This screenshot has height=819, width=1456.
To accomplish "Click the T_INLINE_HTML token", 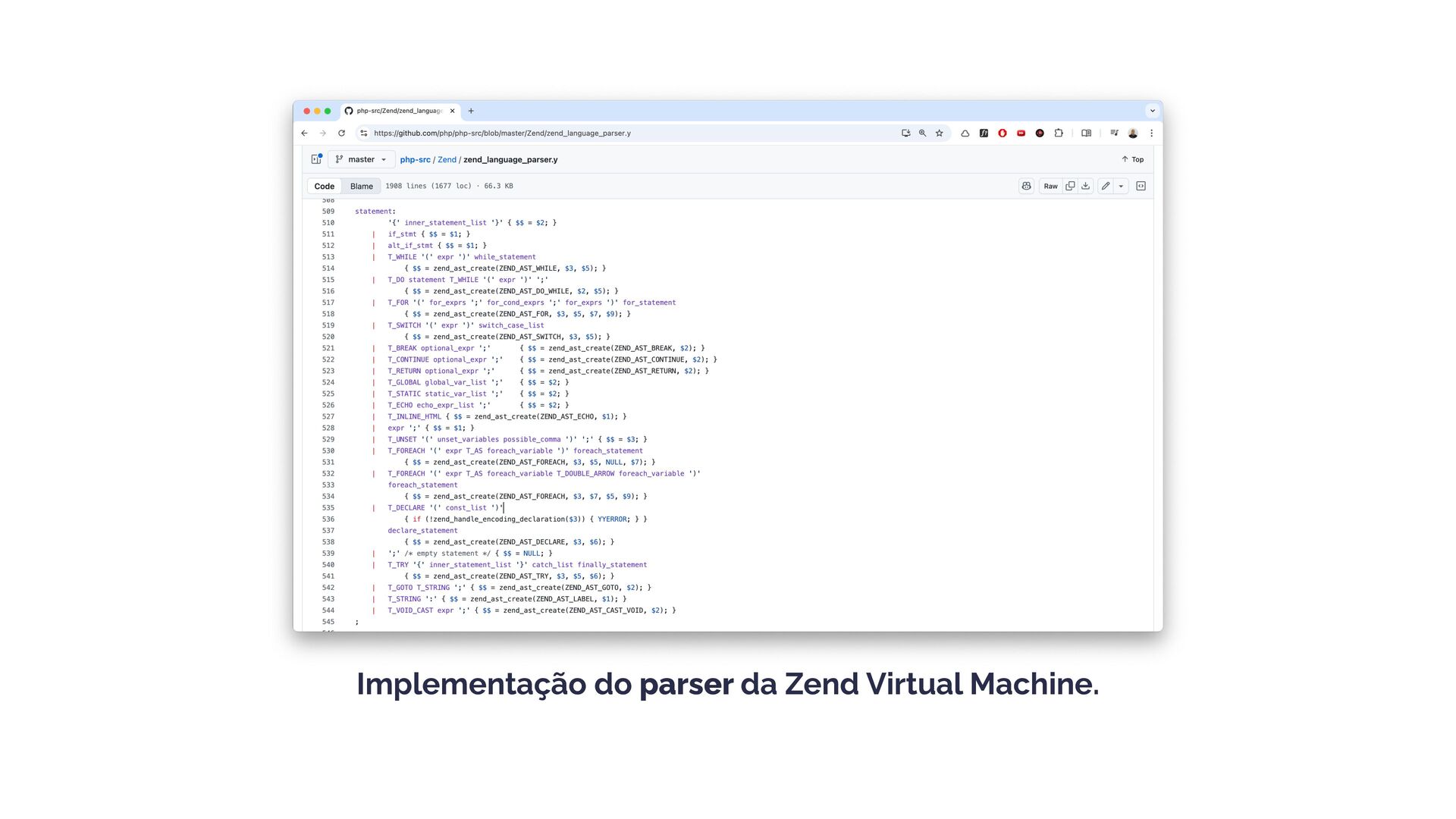I will click(x=414, y=416).
